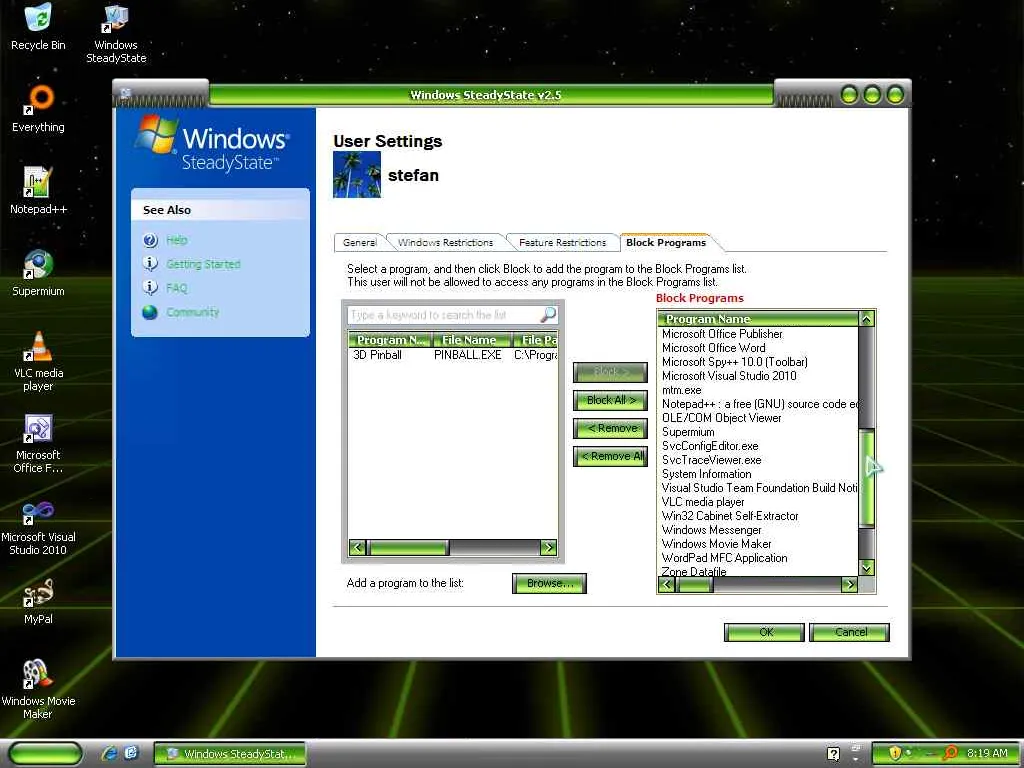Open Microsoft Office F… desktop shortcut
This screenshot has height=768, width=1024.
[x=38, y=443]
